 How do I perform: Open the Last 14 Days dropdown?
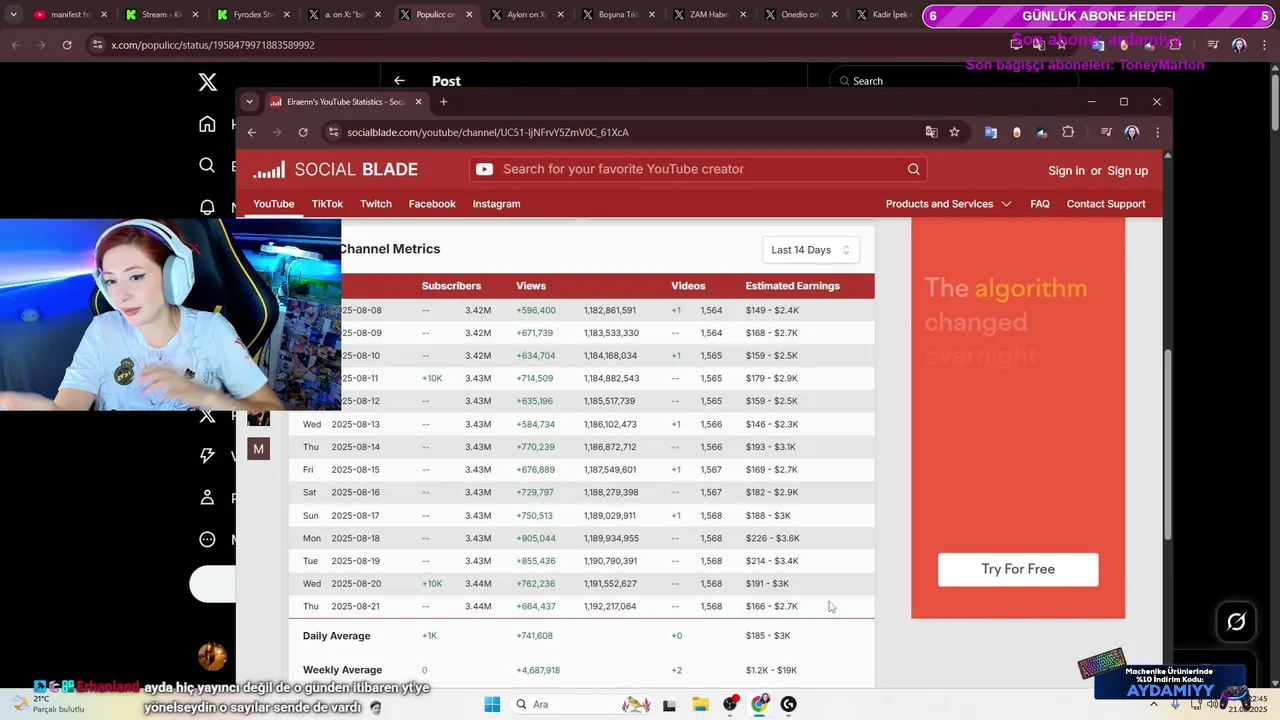810,250
